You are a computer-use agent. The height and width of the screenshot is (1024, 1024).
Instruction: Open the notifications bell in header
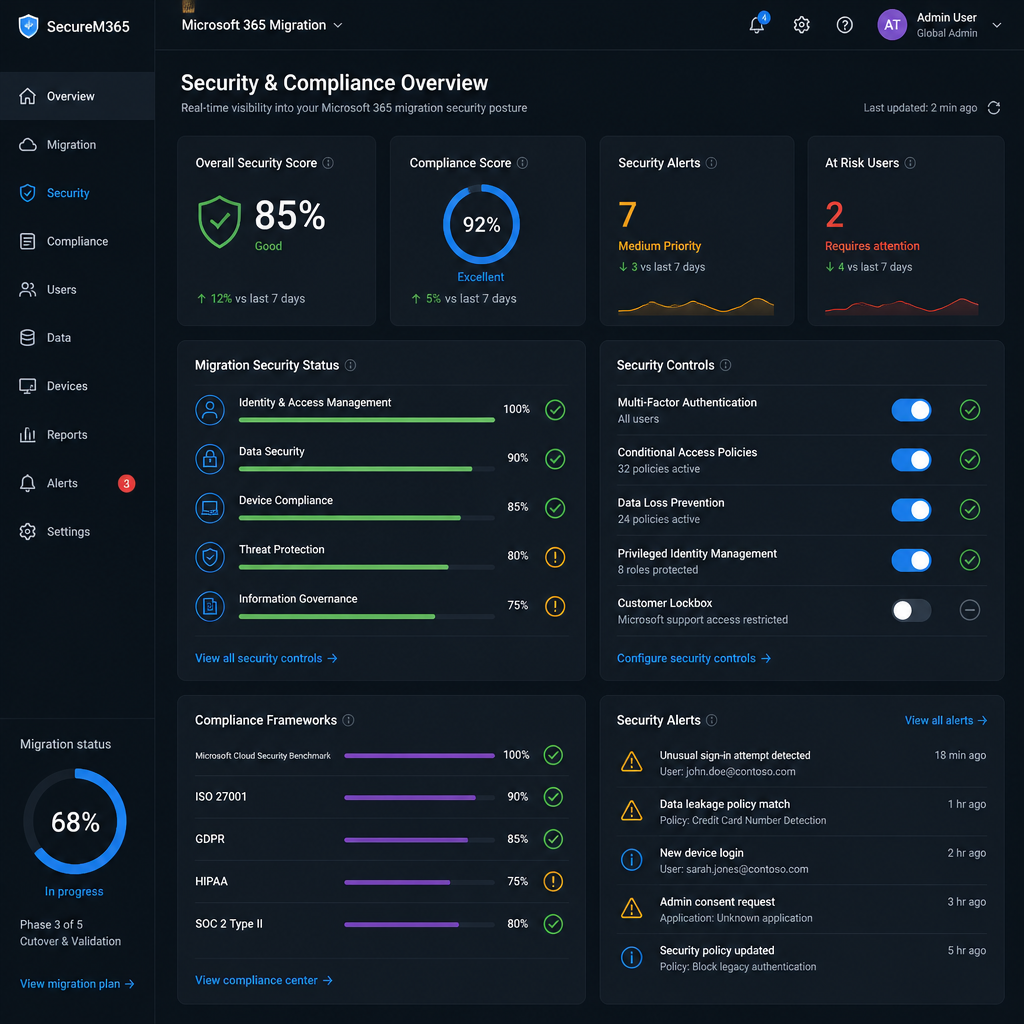tap(757, 25)
